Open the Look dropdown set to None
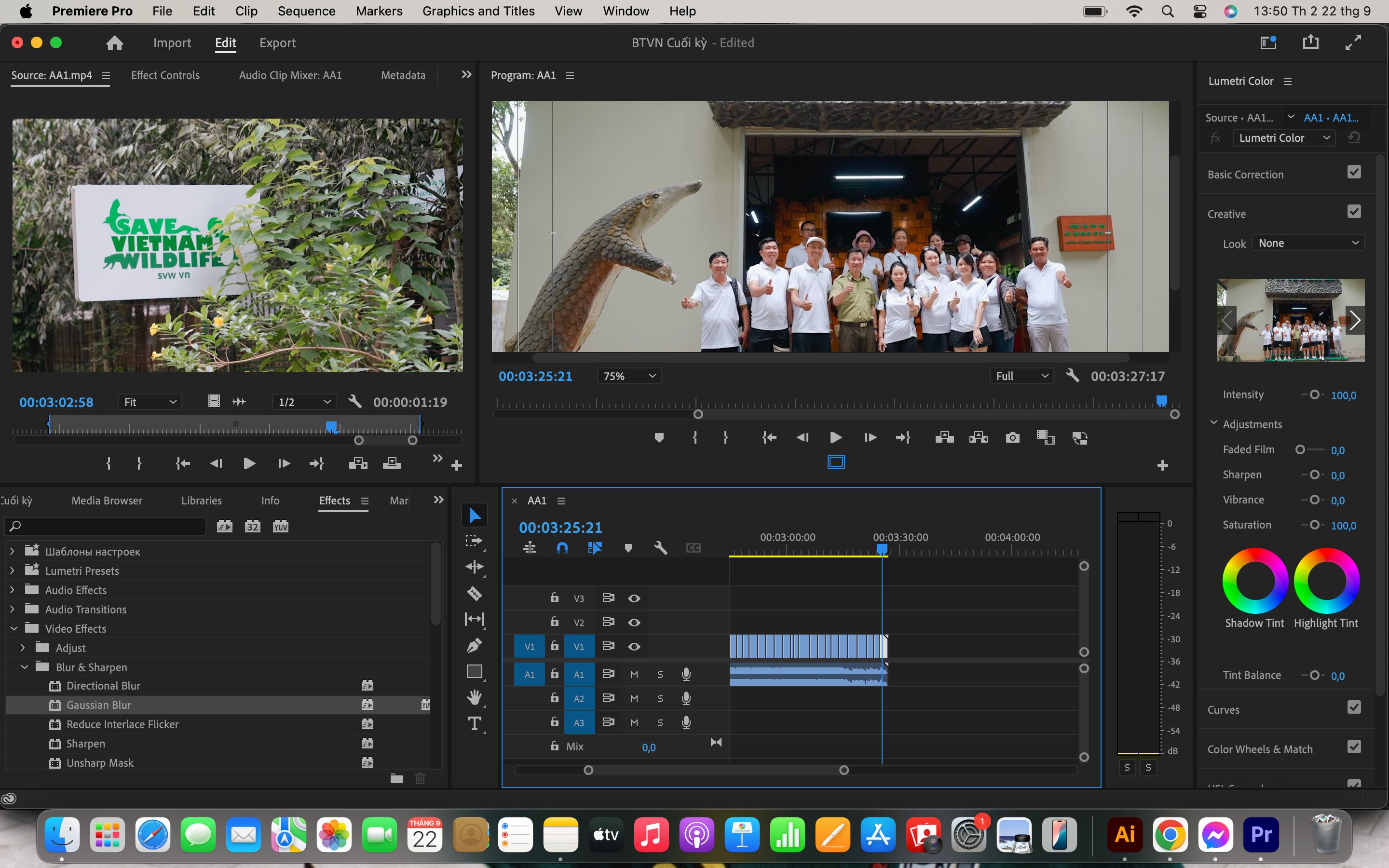 pyautogui.click(x=1308, y=243)
